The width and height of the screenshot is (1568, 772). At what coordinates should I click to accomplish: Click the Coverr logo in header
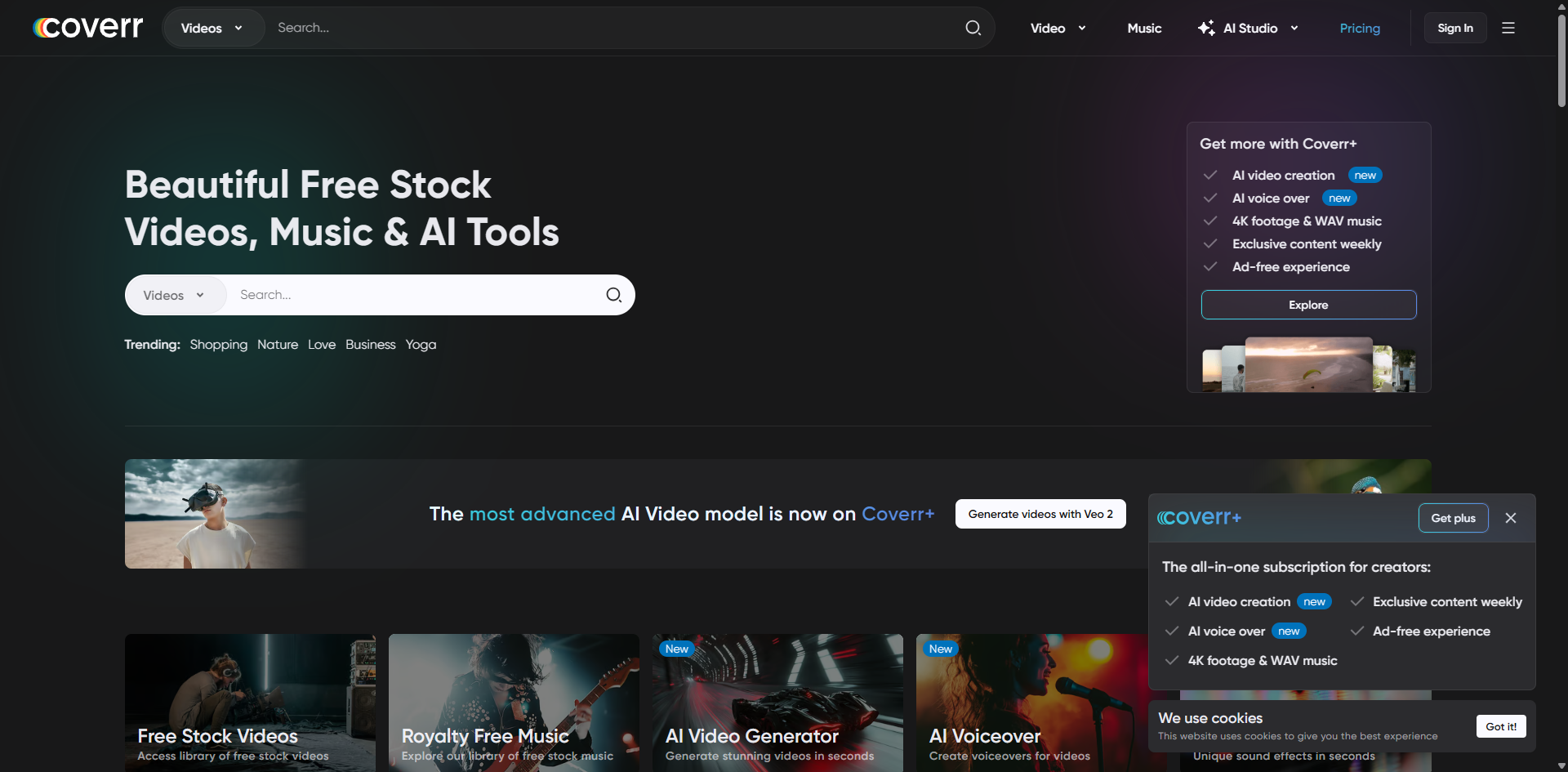[x=88, y=28]
